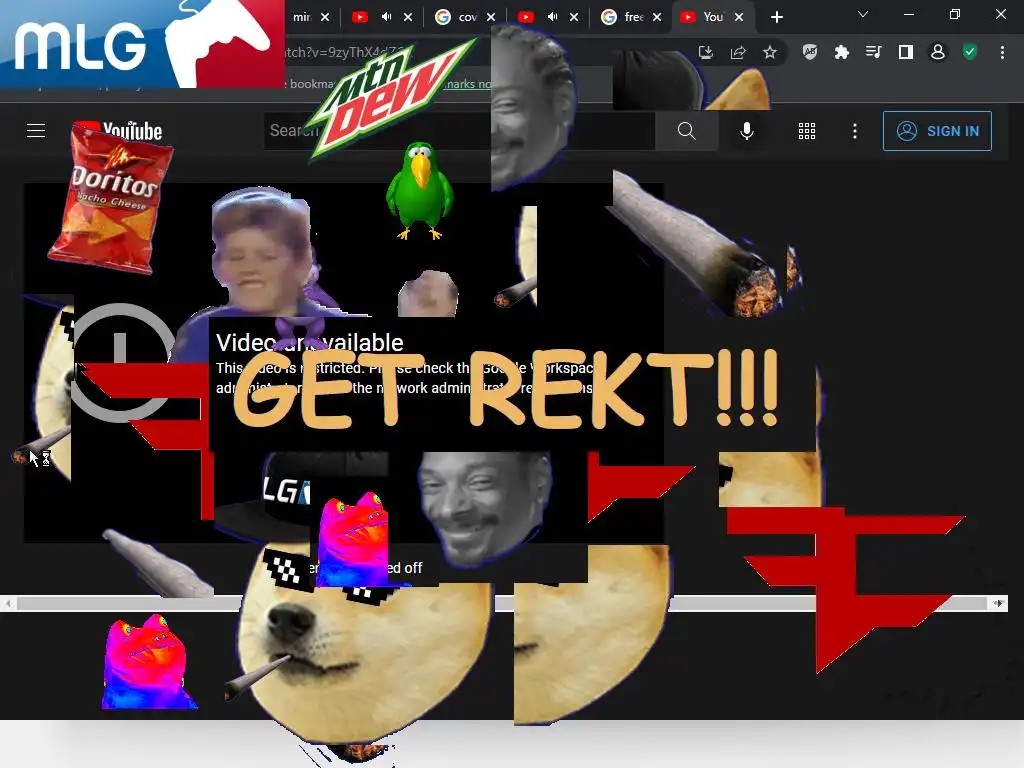This screenshot has width=1024, height=768.
Task: Click the underlined bookmarks link in bookmarks bar
Action: (468, 84)
